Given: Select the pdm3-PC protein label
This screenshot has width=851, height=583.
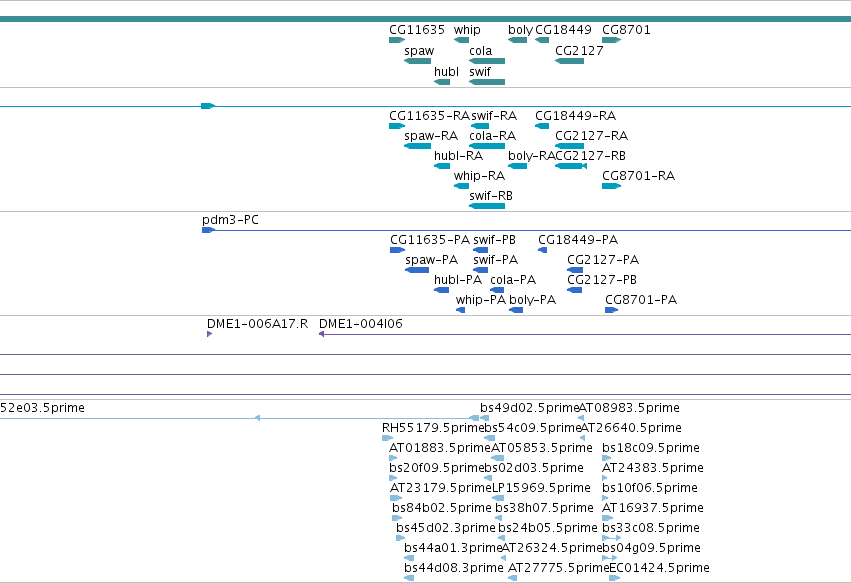Looking at the screenshot, I should point(230,220).
